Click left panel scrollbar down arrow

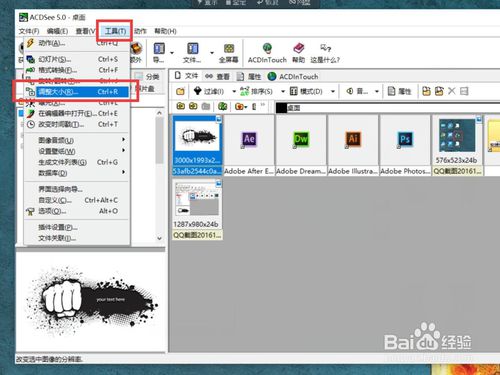159,238
